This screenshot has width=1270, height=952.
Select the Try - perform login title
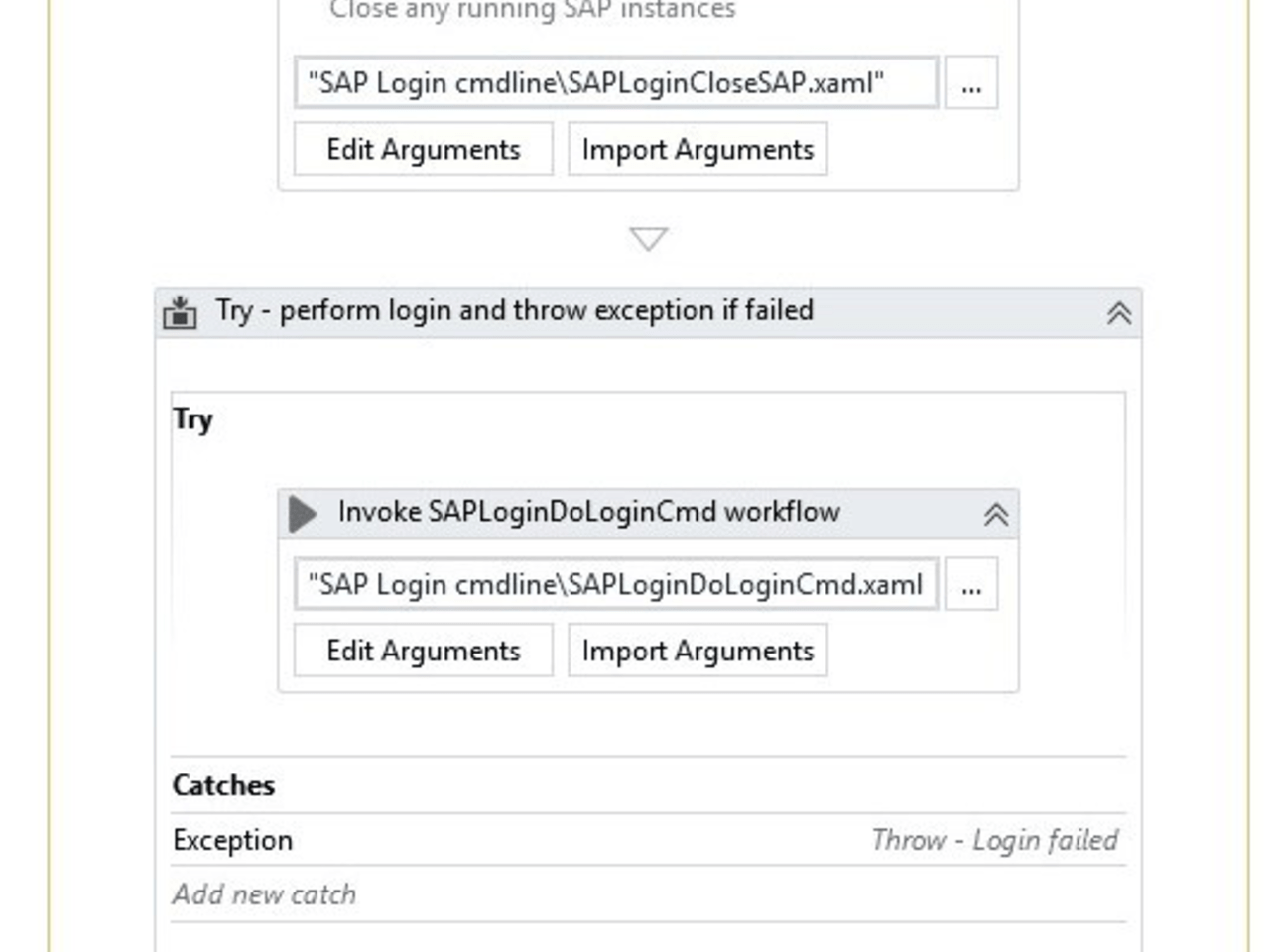click(x=514, y=311)
